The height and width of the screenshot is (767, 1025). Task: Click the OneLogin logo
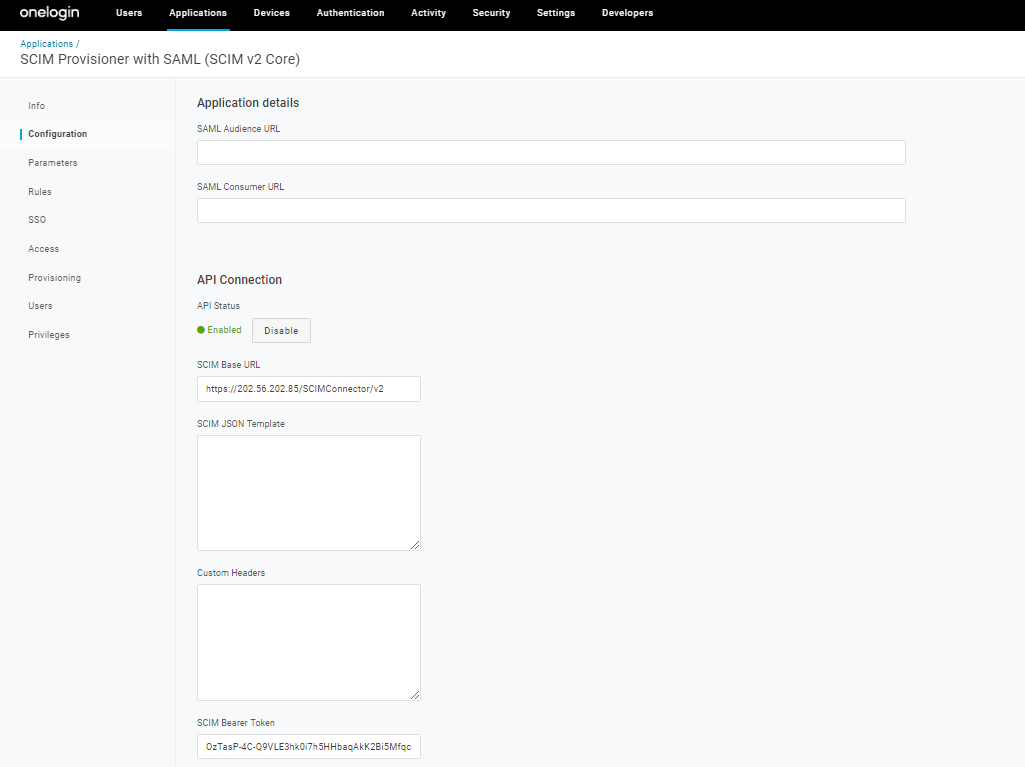(x=48, y=13)
